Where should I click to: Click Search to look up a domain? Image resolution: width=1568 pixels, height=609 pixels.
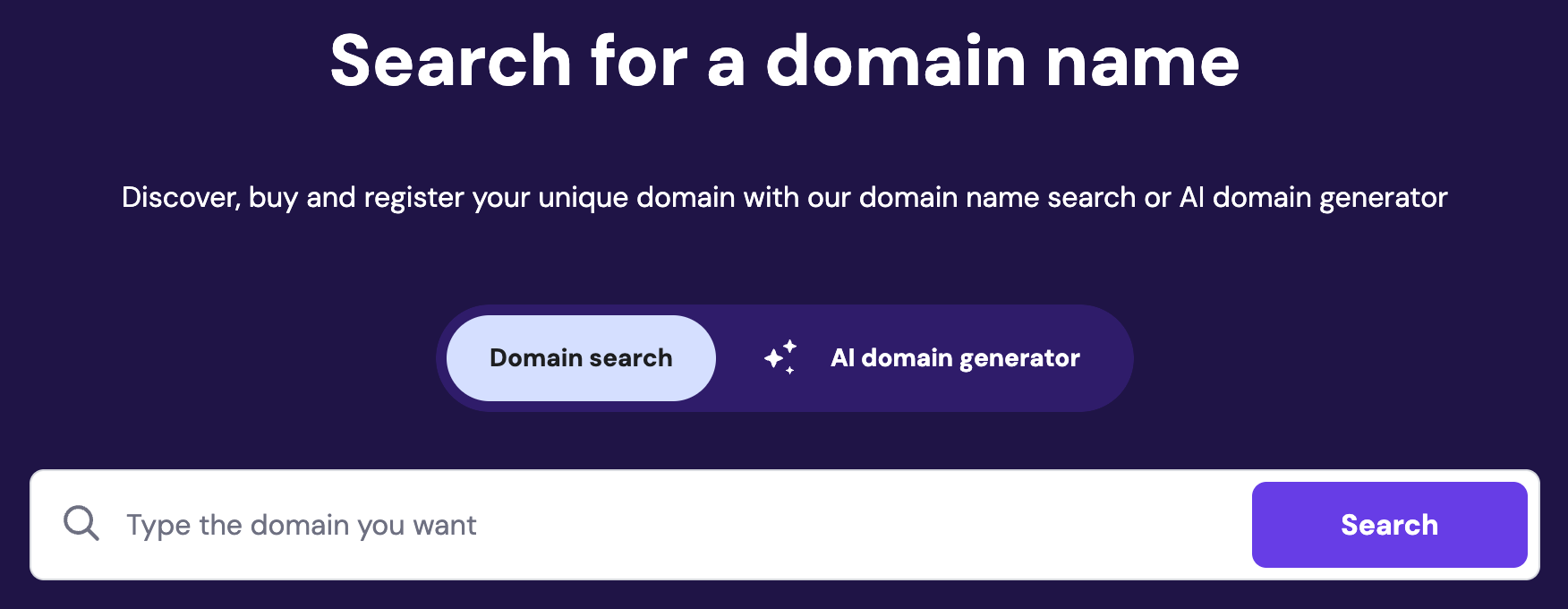1389,526
